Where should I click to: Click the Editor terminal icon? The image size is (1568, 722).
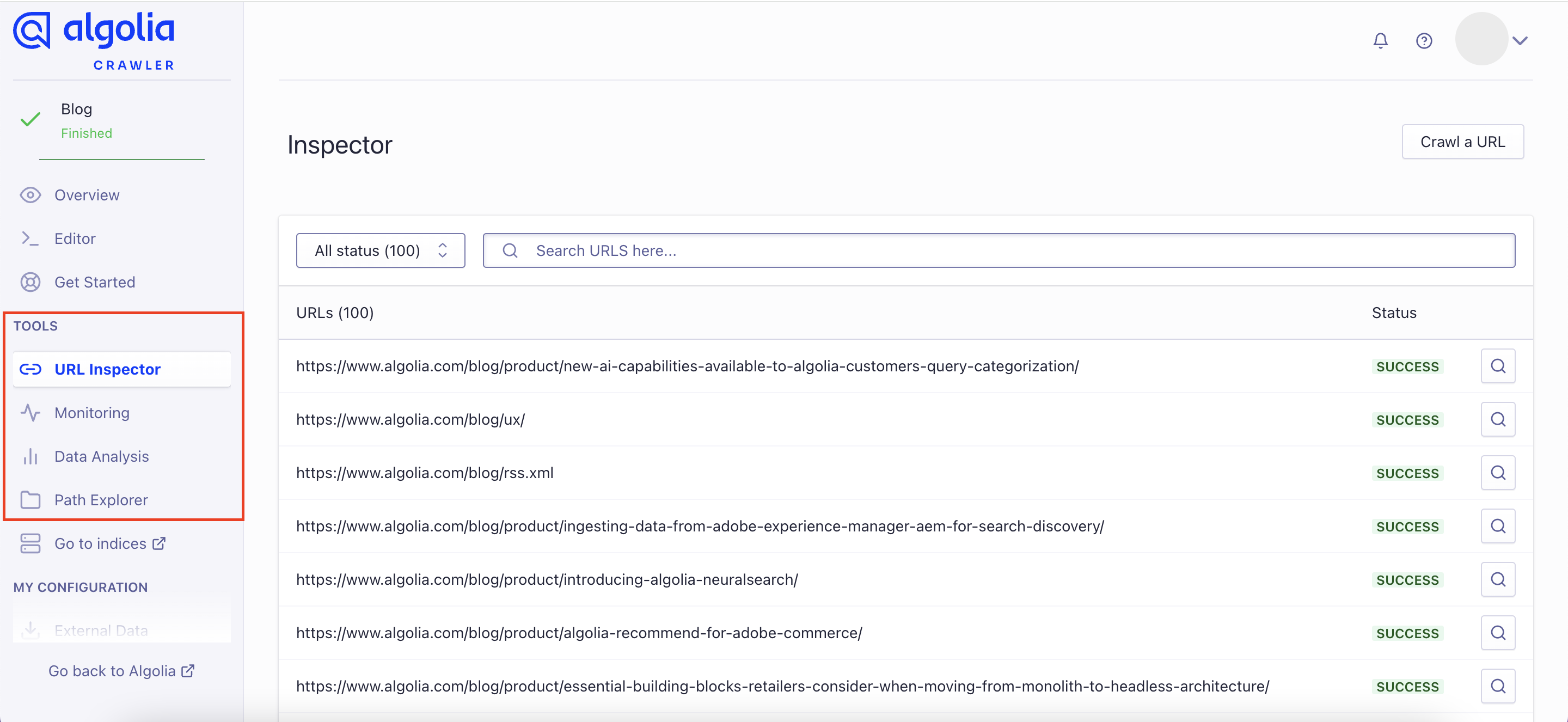pos(30,238)
